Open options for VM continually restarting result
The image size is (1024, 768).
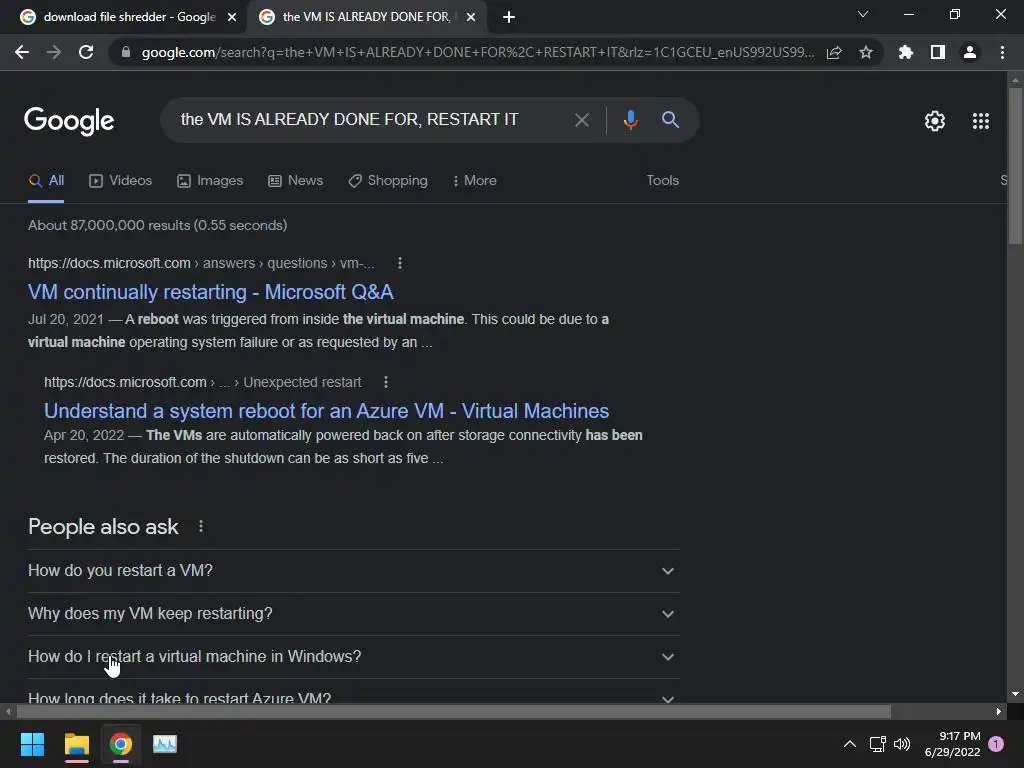coord(400,263)
